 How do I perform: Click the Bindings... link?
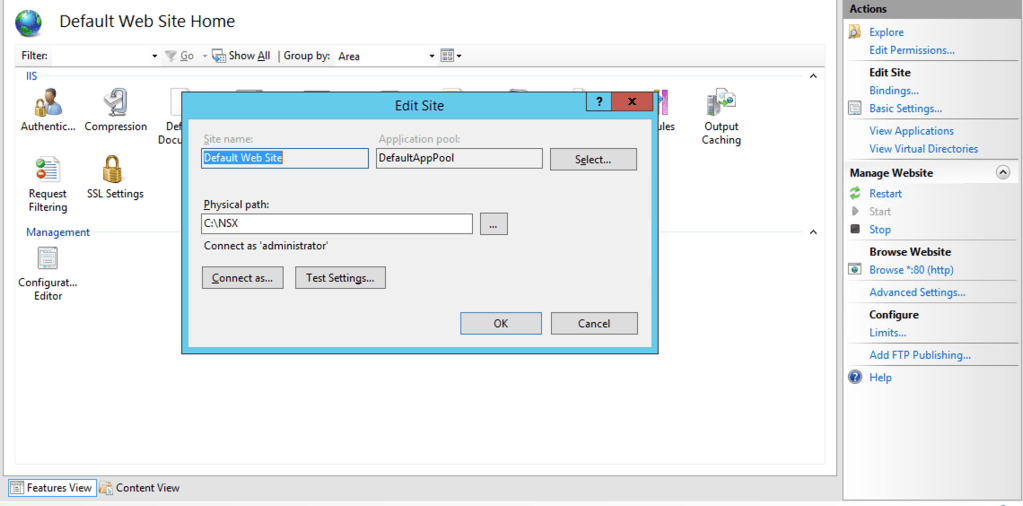point(893,90)
